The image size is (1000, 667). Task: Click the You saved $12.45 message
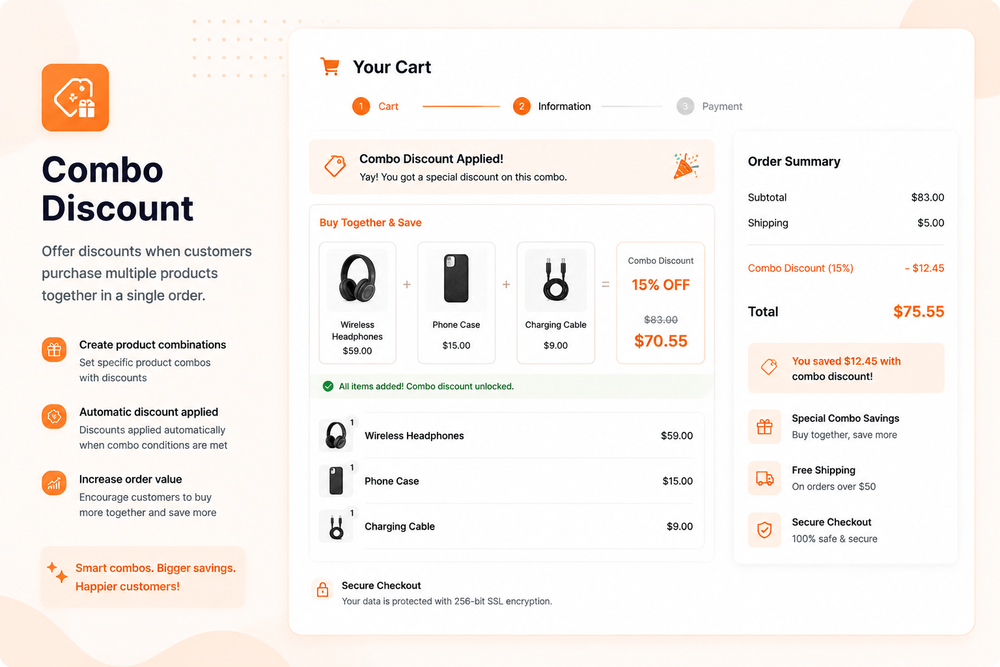[x=846, y=369]
